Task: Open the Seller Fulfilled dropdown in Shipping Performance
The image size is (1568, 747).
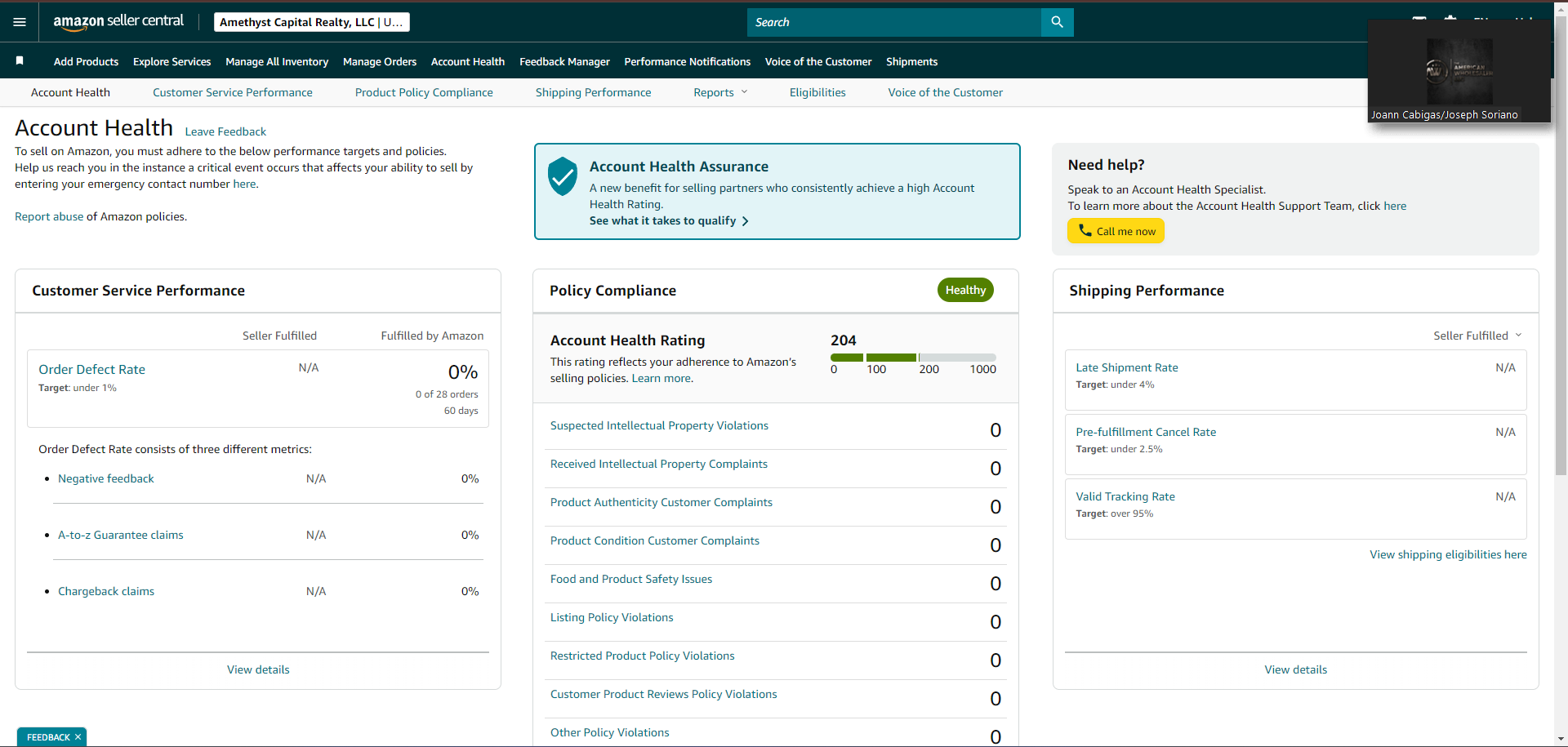Action: (x=1477, y=336)
